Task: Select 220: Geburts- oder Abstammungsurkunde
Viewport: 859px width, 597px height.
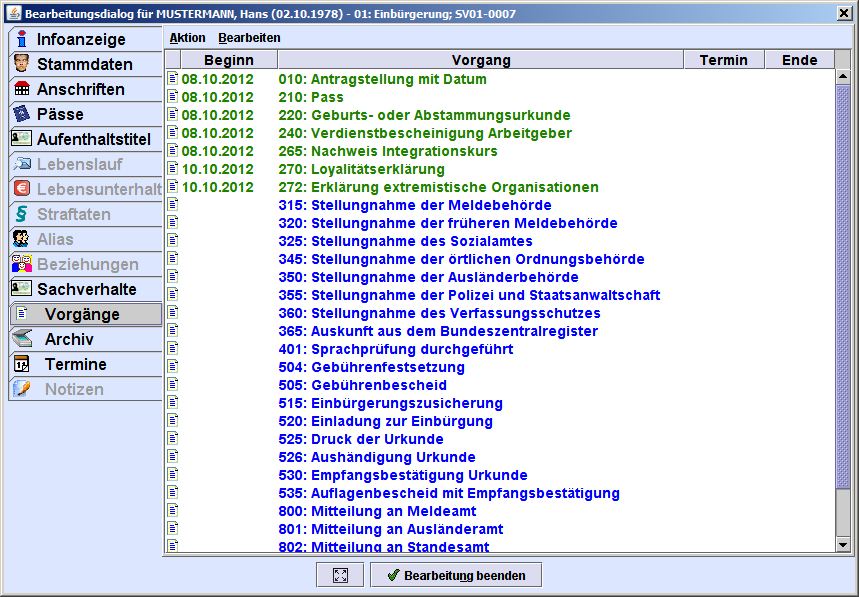Action: coord(424,115)
